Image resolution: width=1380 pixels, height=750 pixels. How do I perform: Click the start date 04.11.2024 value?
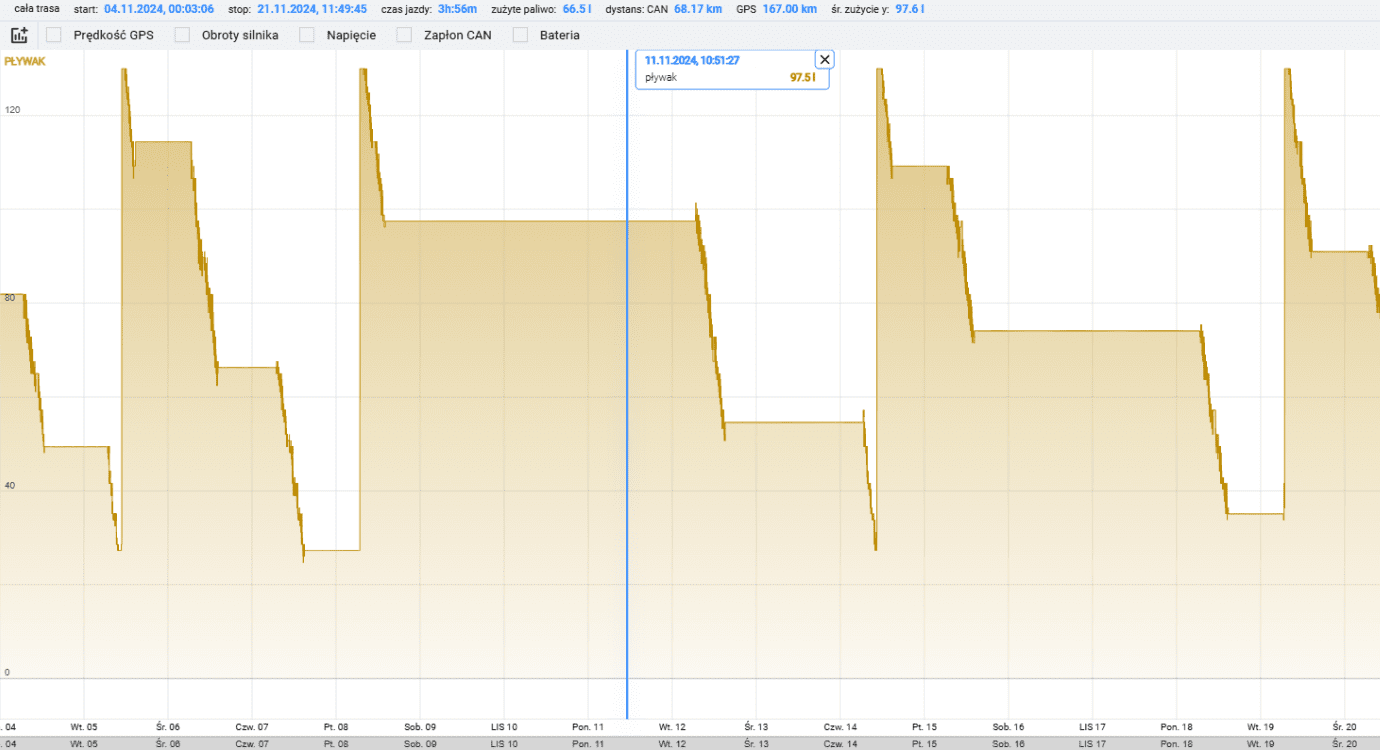(159, 9)
